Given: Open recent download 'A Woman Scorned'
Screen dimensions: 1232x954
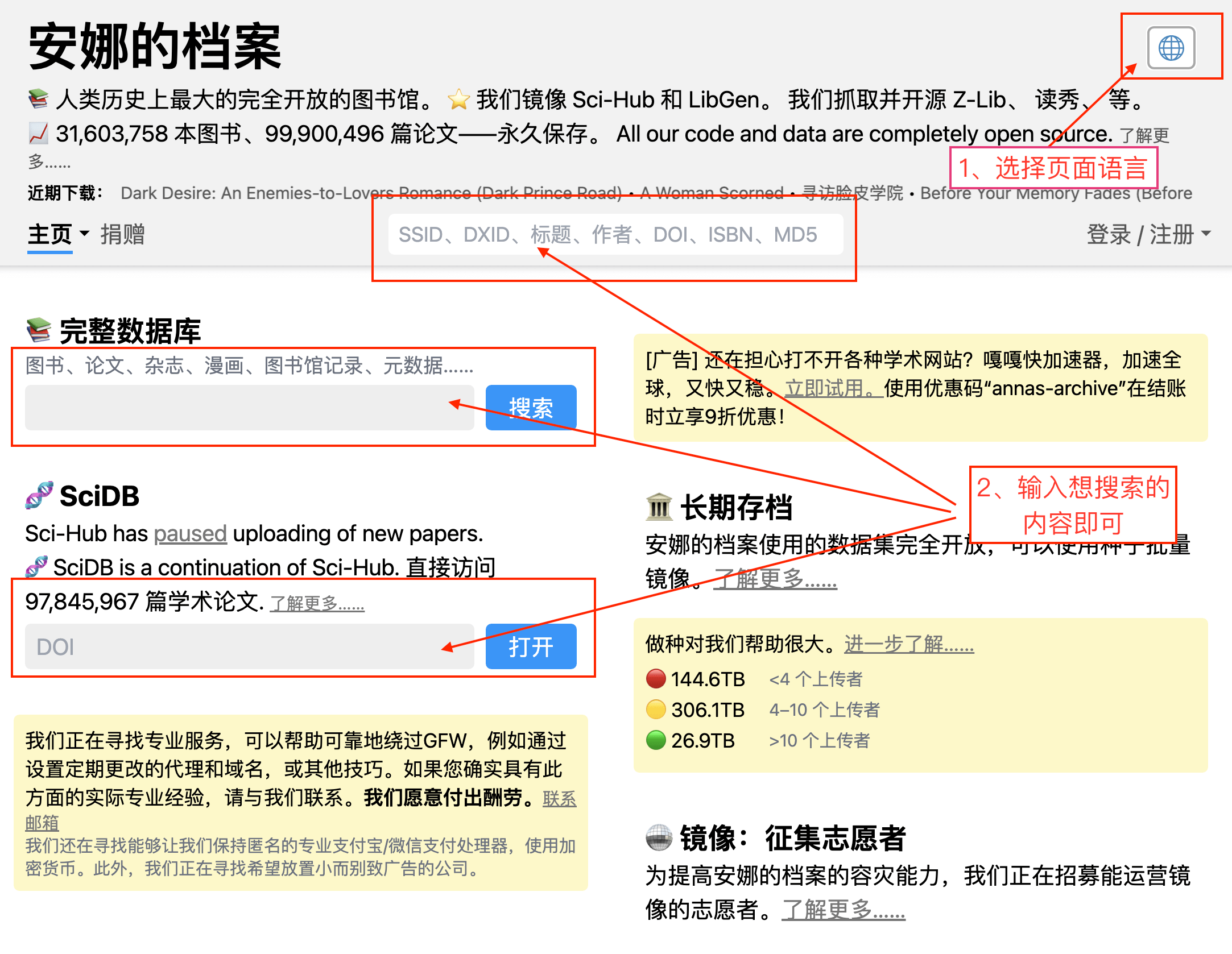Looking at the screenshot, I should (x=712, y=193).
